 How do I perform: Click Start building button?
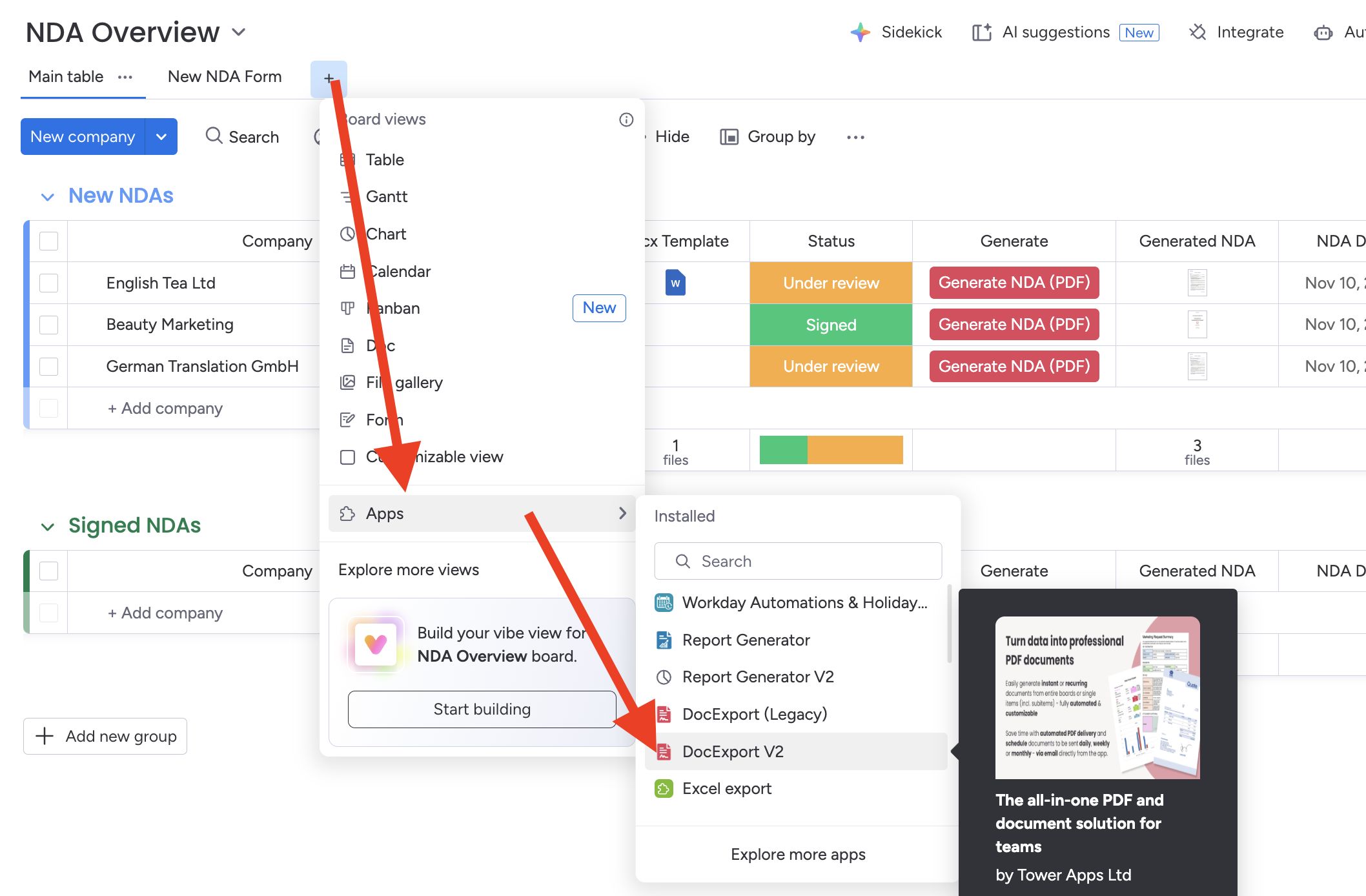coord(482,709)
